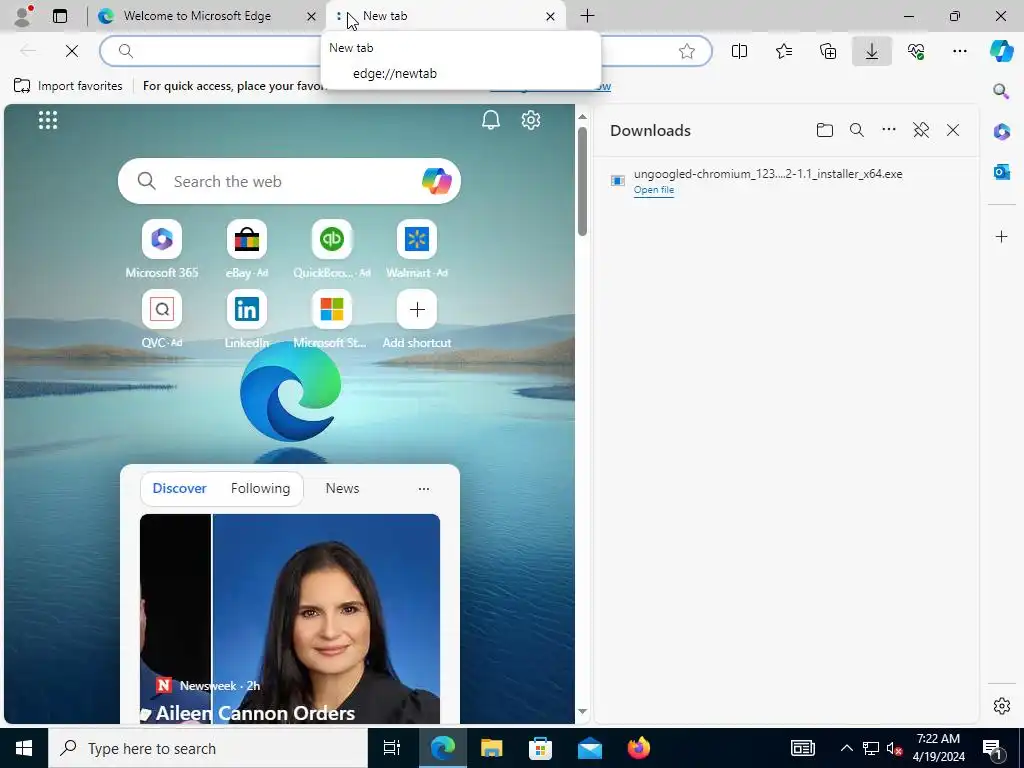
Task: Launch Copilot from the toolbar
Action: click(1001, 51)
